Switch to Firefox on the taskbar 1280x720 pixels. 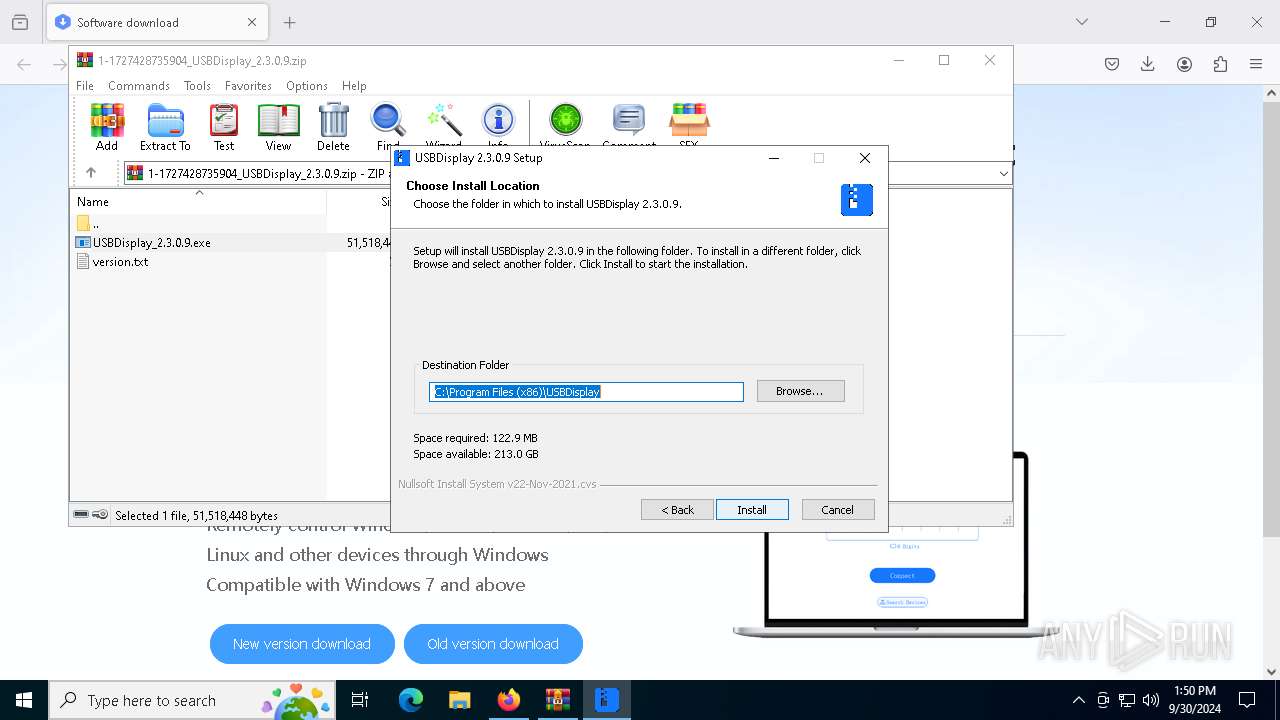pos(509,700)
